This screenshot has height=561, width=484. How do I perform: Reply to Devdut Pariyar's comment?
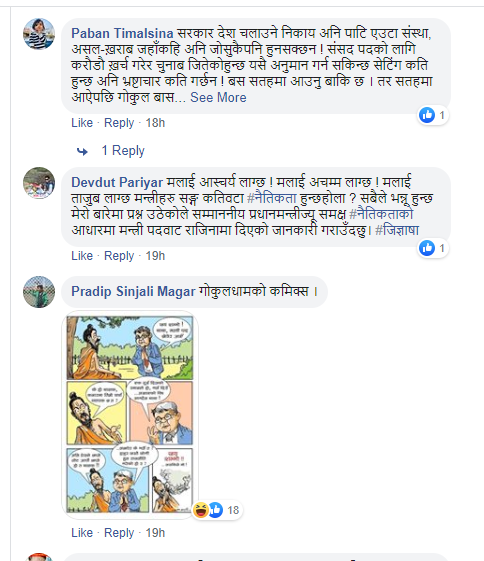119,256
